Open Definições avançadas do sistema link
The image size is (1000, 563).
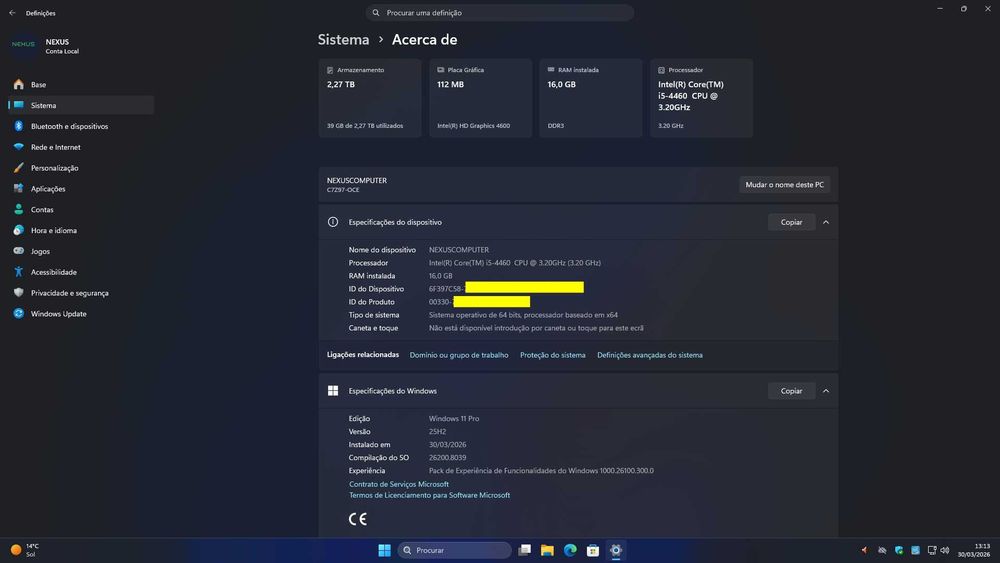pyautogui.click(x=650, y=355)
